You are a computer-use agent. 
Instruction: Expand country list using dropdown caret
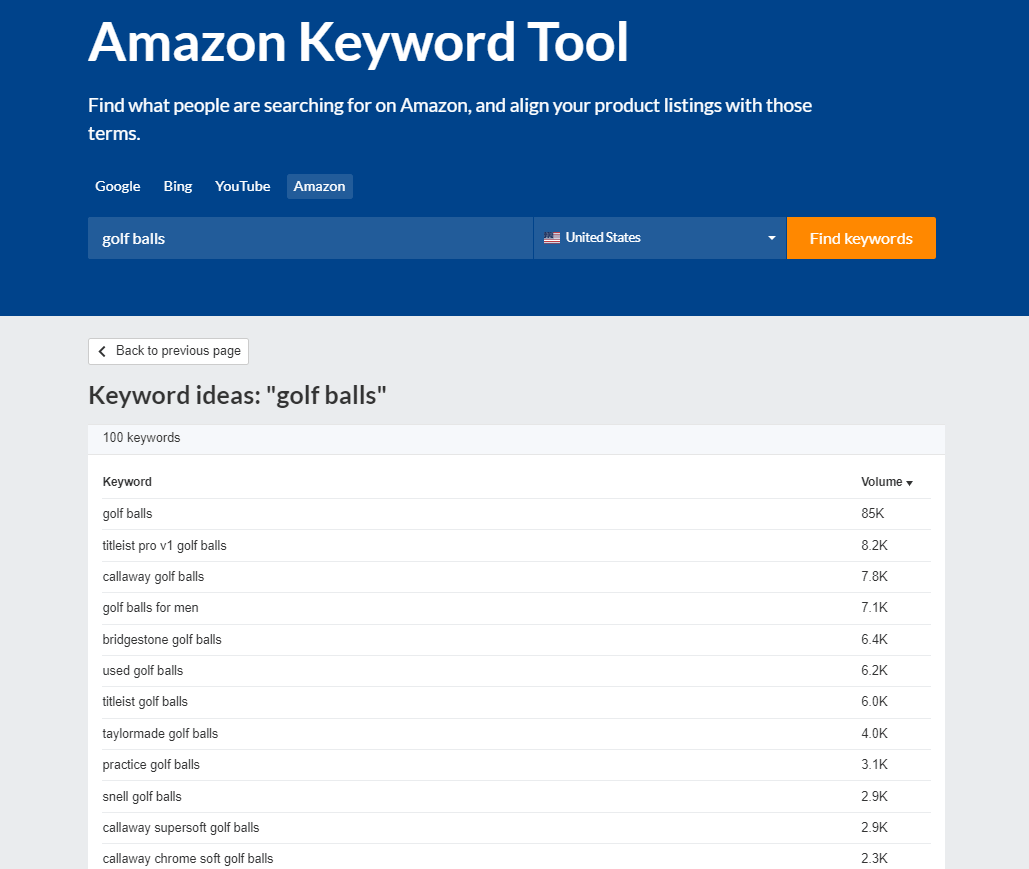pyautogui.click(x=772, y=238)
